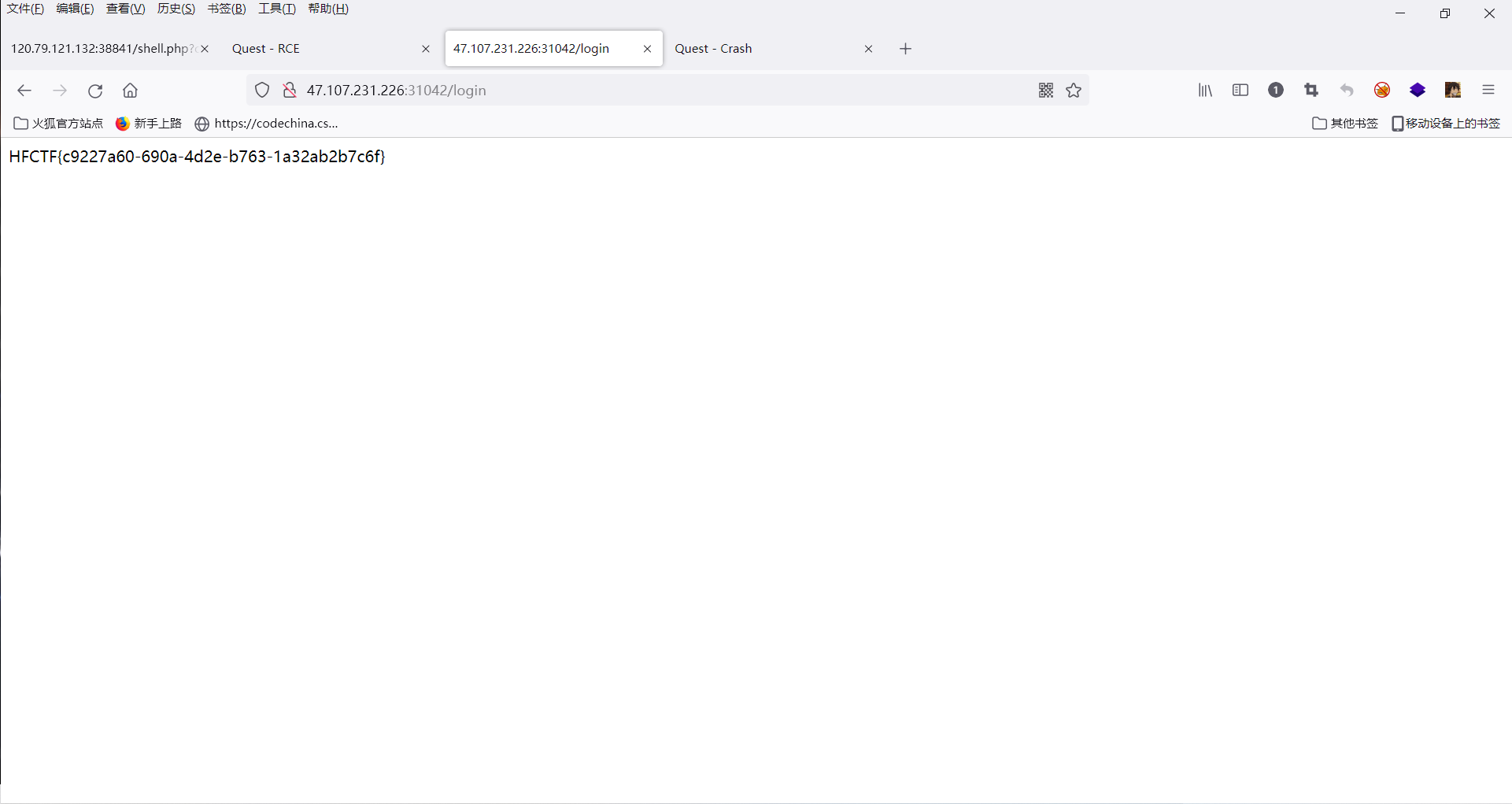Screen dimensions: 1512x804
Task: Open the 历史(S) menu
Action: (x=176, y=9)
